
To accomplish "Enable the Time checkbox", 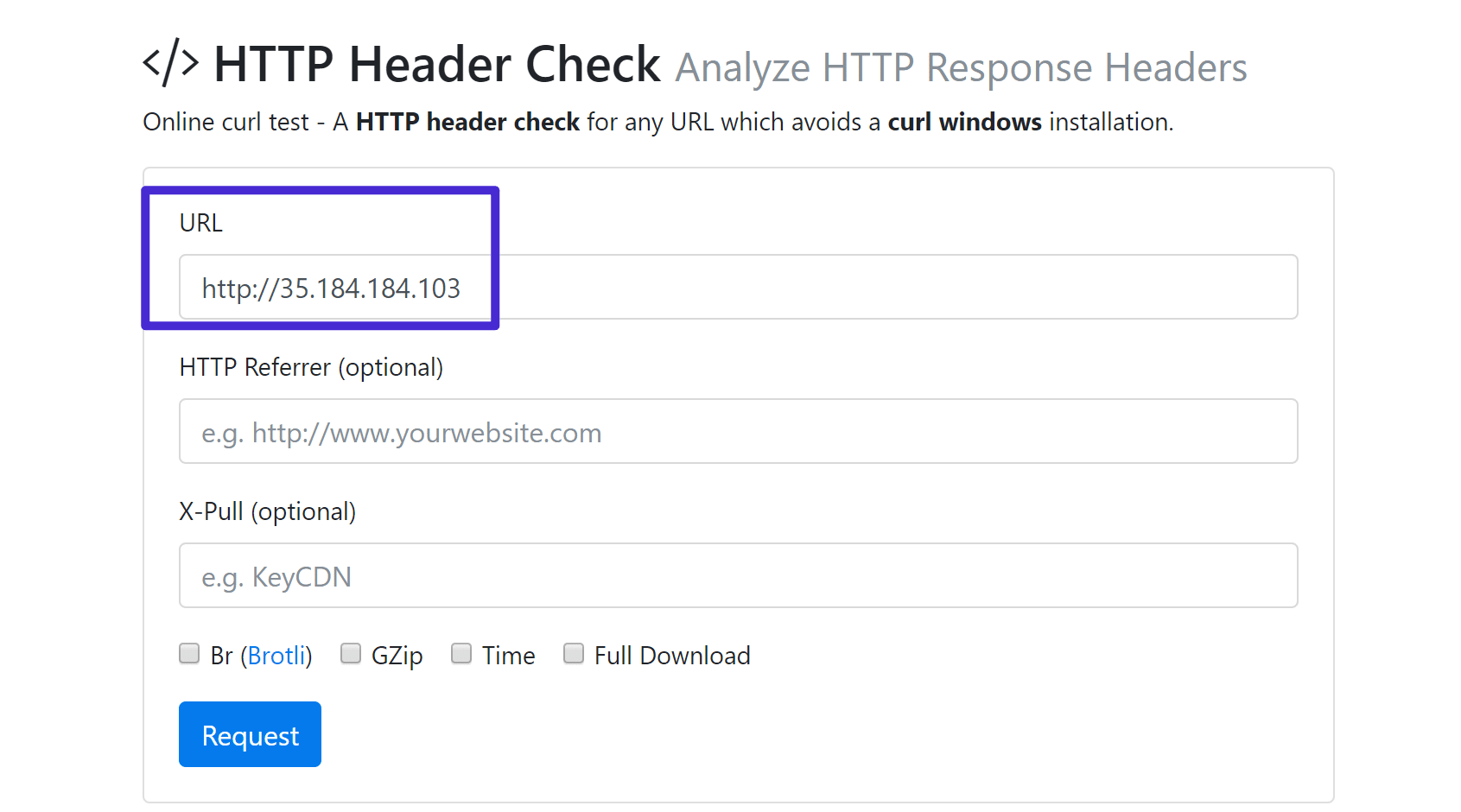I will coord(461,654).
